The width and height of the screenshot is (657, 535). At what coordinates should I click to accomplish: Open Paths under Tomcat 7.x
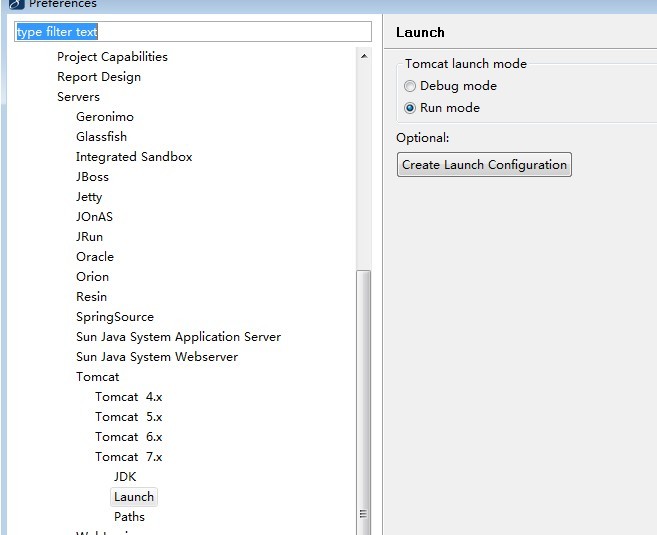pos(129,517)
